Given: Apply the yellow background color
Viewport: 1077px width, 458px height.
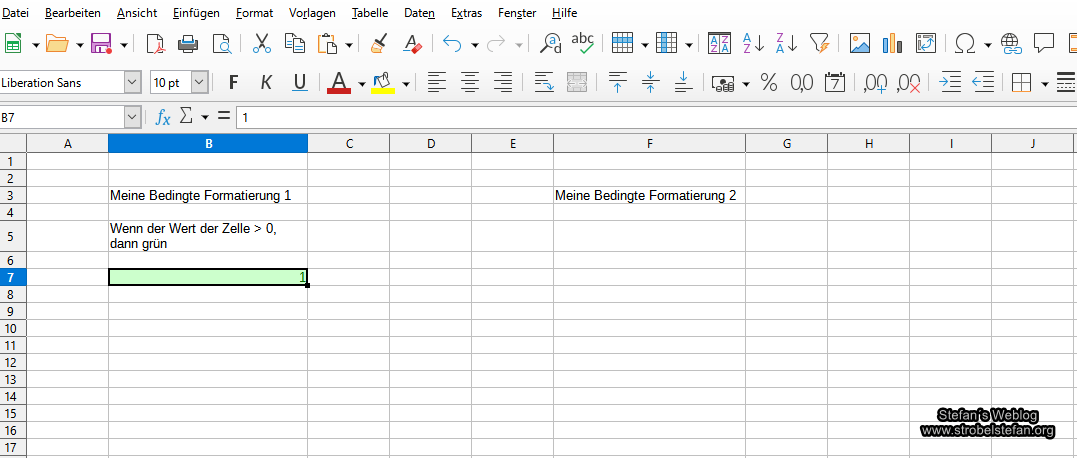Looking at the screenshot, I should 383,83.
